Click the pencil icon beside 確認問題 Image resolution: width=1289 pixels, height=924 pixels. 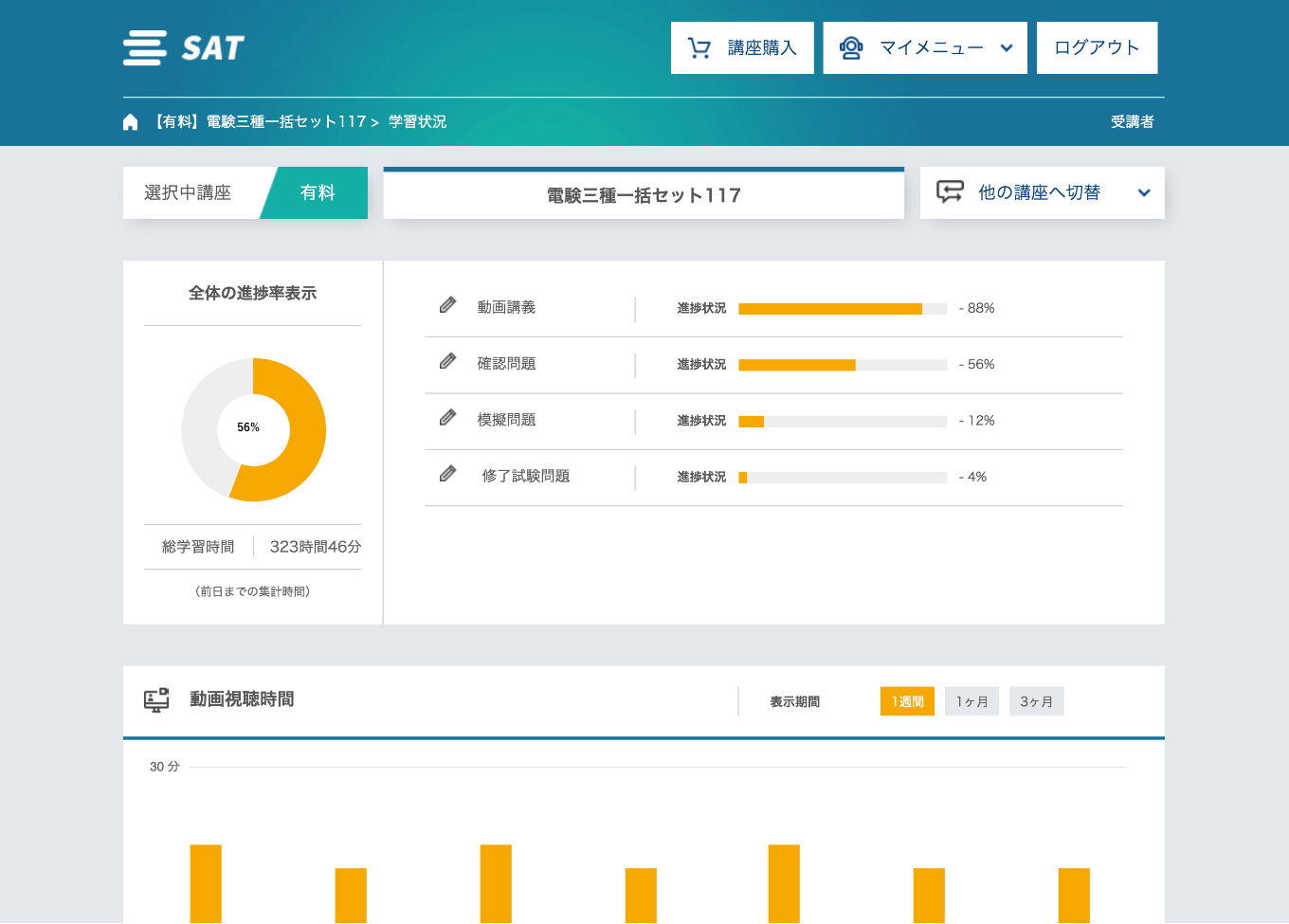[x=448, y=361]
